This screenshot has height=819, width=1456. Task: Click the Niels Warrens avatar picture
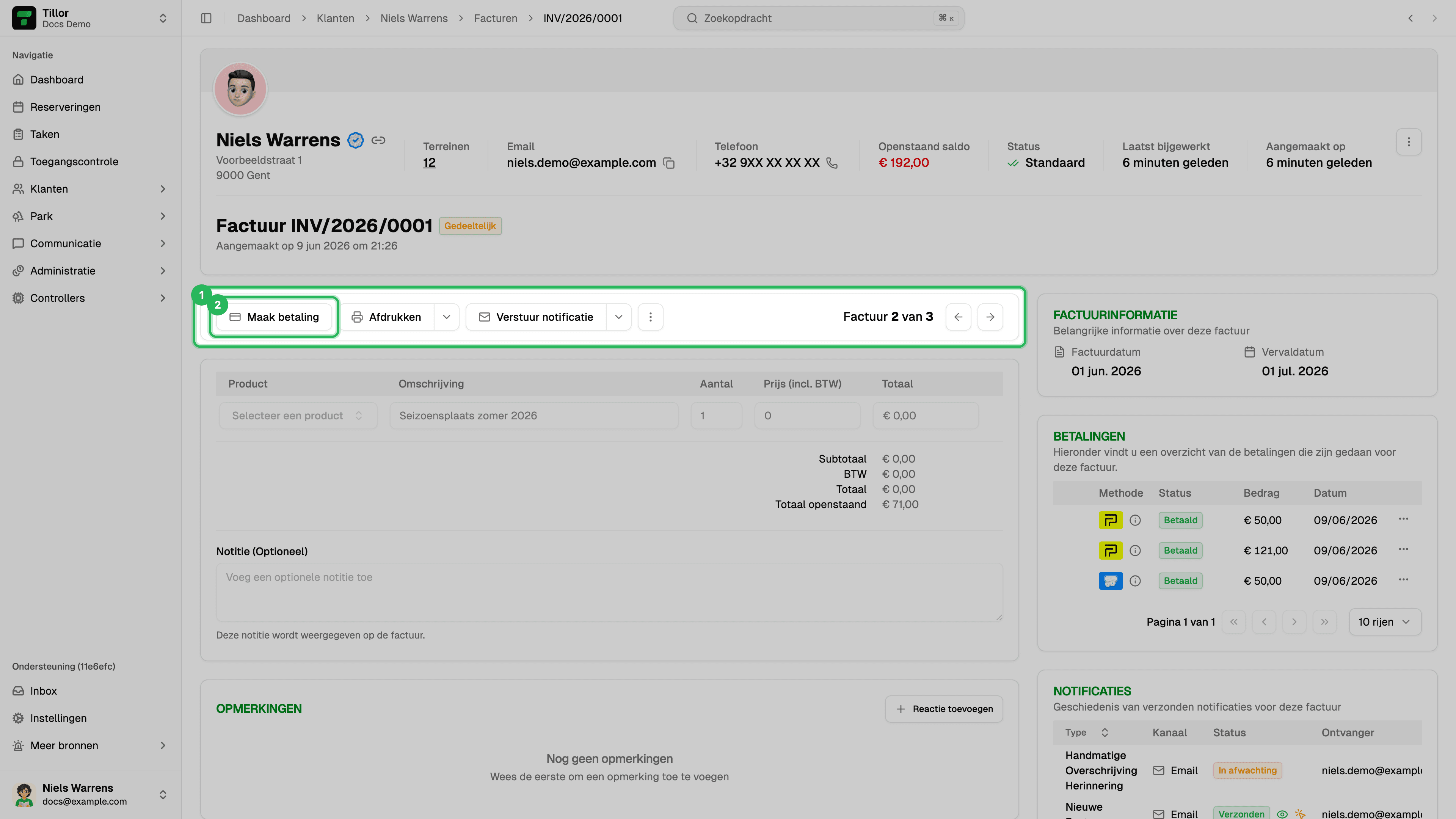[240, 89]
